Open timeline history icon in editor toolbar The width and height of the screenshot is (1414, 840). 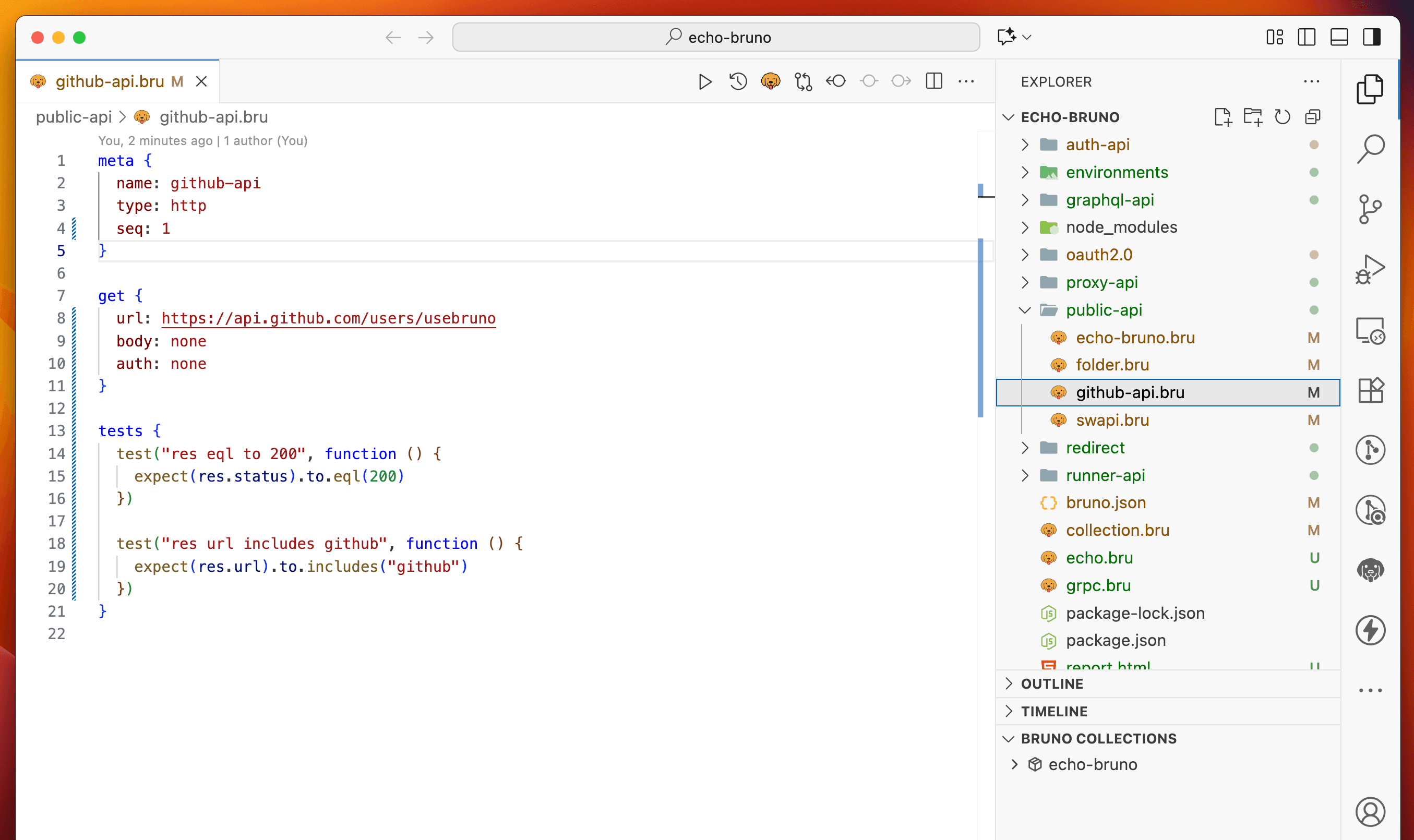coord(738,81)
